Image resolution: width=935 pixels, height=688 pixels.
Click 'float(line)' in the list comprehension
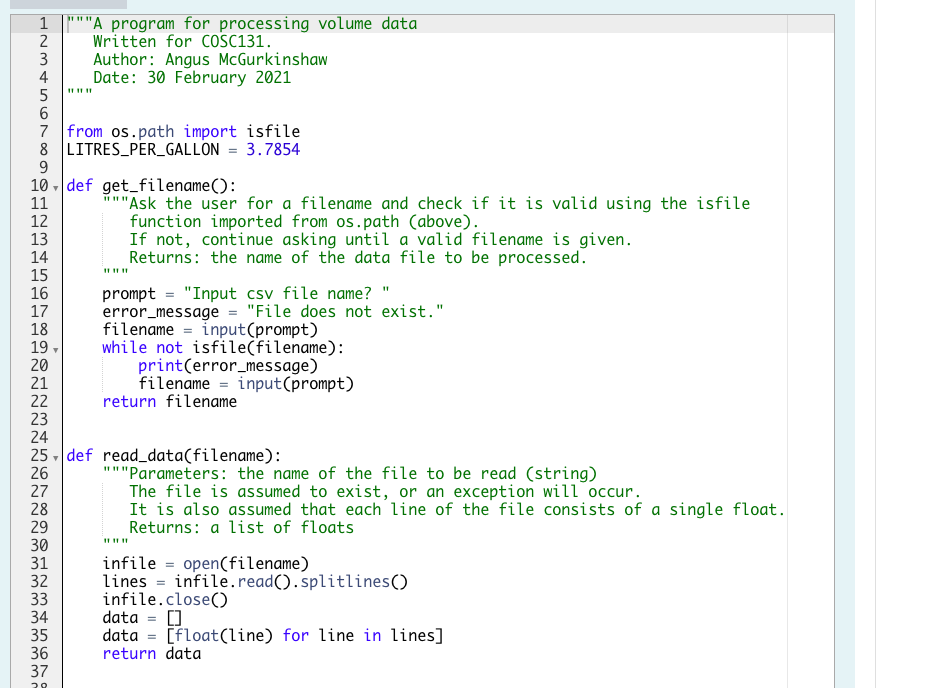coord(224,636)
